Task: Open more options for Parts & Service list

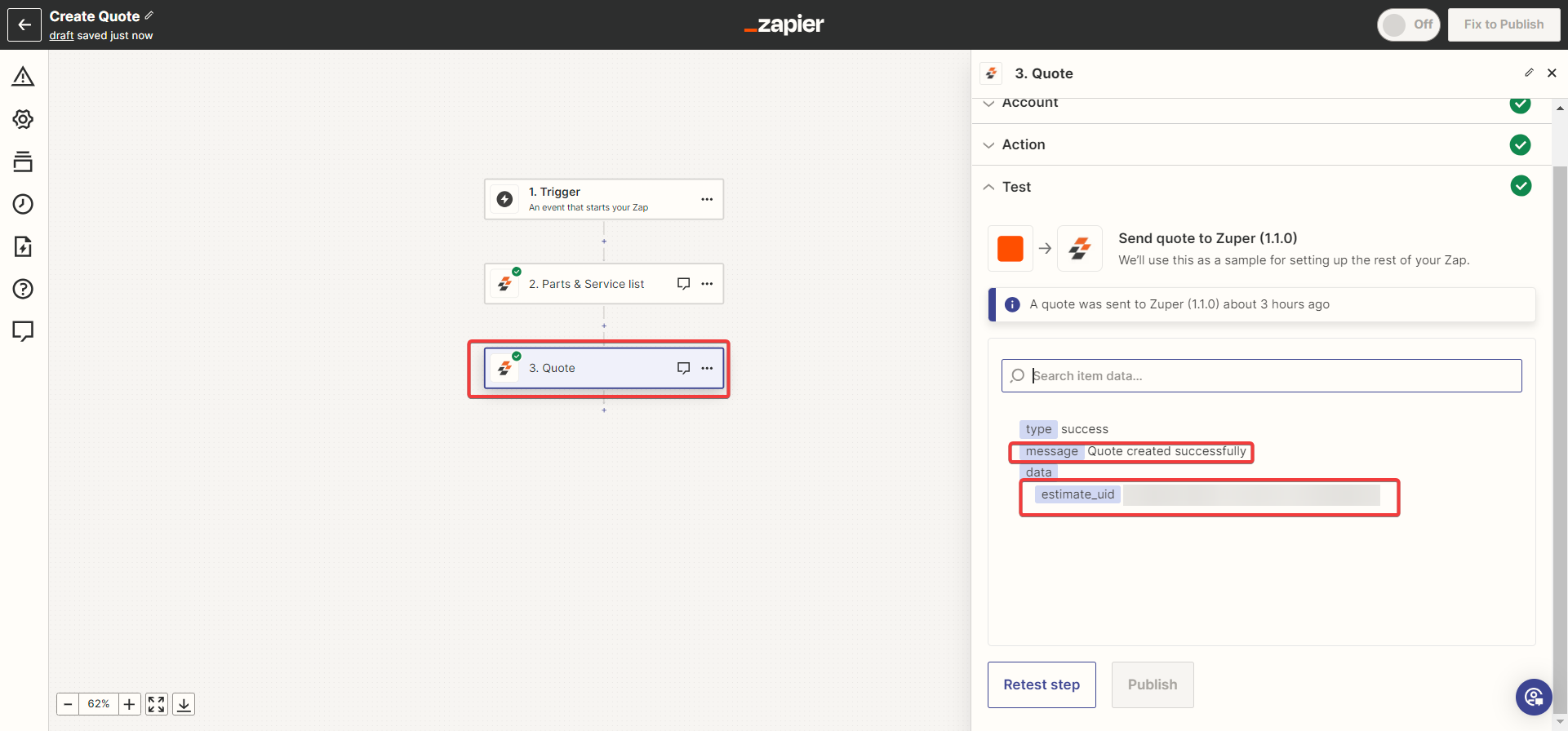Action: [x=707, y=284]
